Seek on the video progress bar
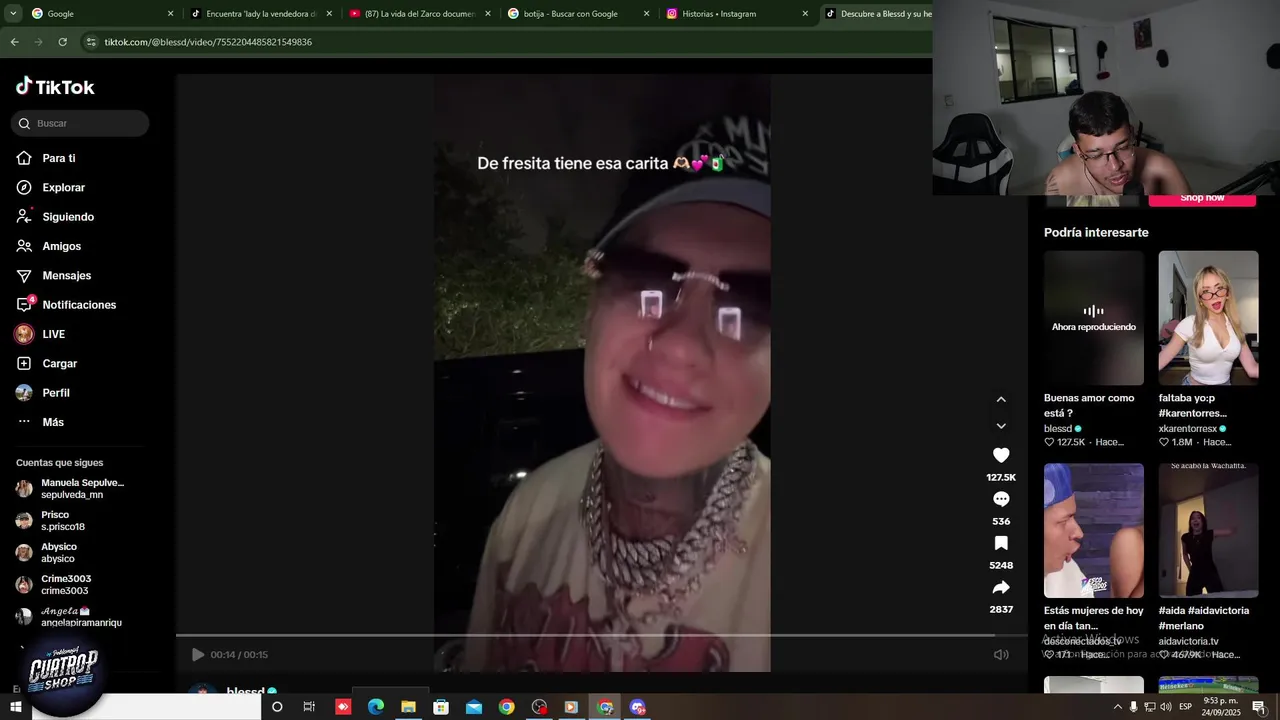The height and width of the screenshot is (720, 1280). 602,635
